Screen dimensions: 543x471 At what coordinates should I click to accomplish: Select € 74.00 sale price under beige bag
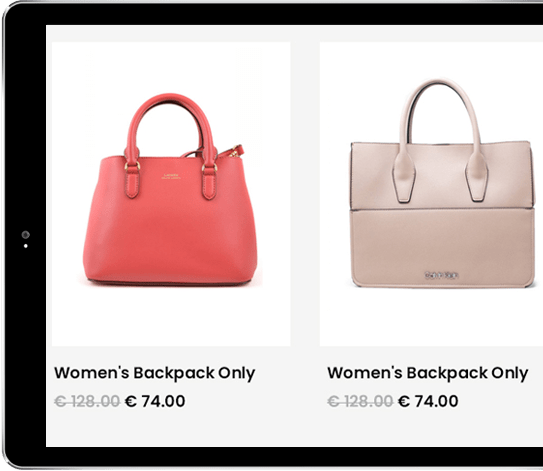pos(428,401)
